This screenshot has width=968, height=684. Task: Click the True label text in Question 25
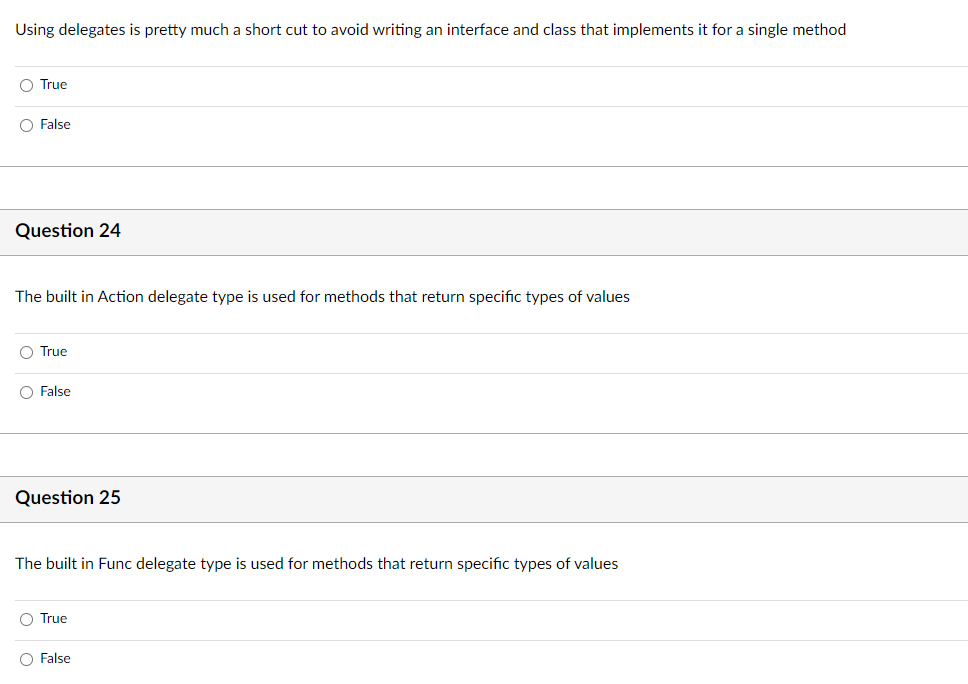tap(53, 618)
